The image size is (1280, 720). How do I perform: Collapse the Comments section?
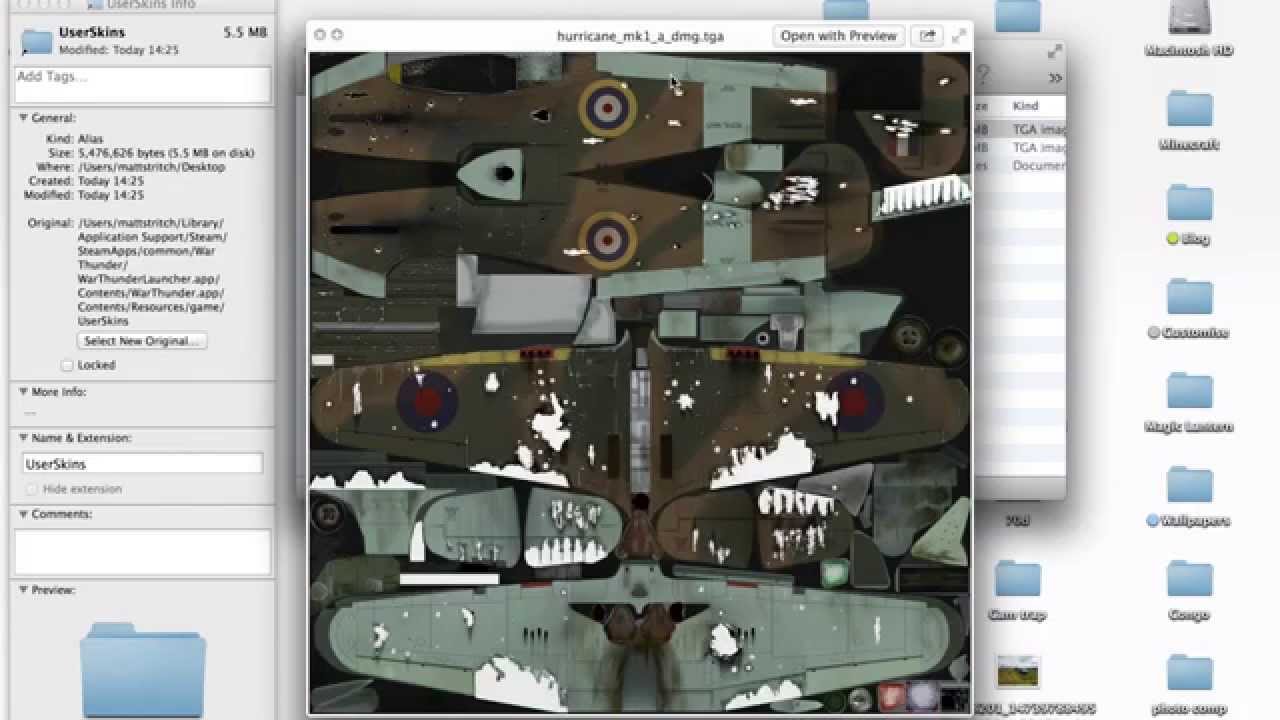(x=23, y=514)
